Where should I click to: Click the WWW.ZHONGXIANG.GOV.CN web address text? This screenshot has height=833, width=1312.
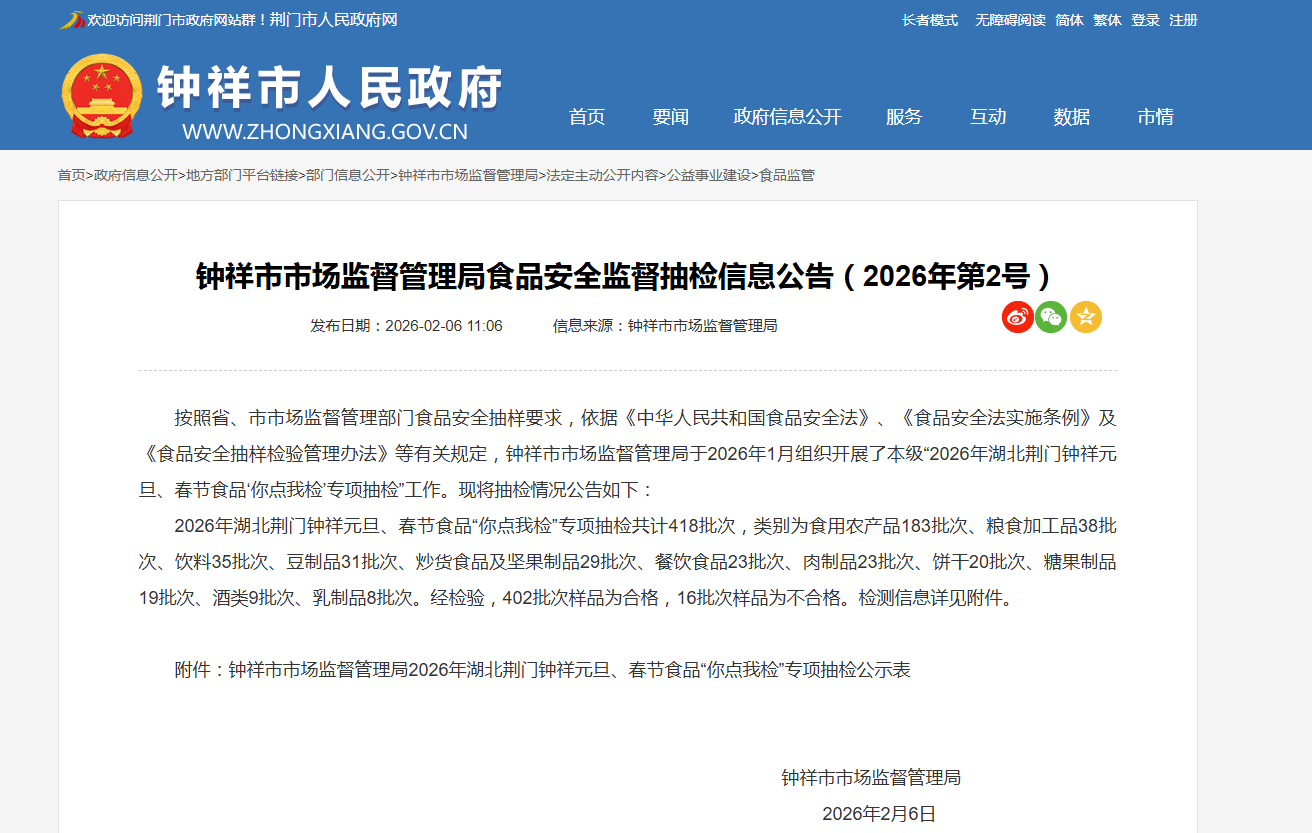[x=325, y=131]
